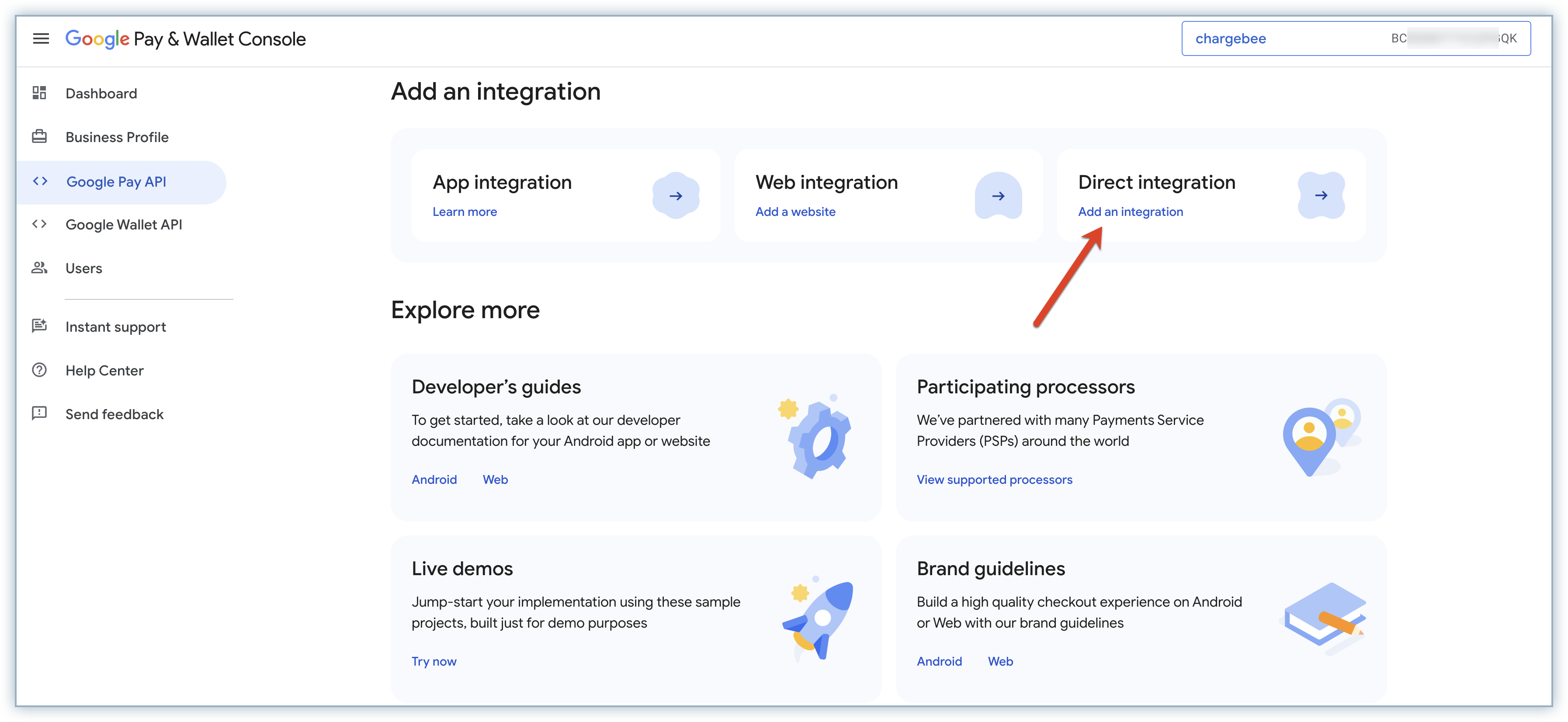The height and width of the screenshot is (722, 1568).
Task: Open Users in the sidebar
Action: tap(122, 268)
